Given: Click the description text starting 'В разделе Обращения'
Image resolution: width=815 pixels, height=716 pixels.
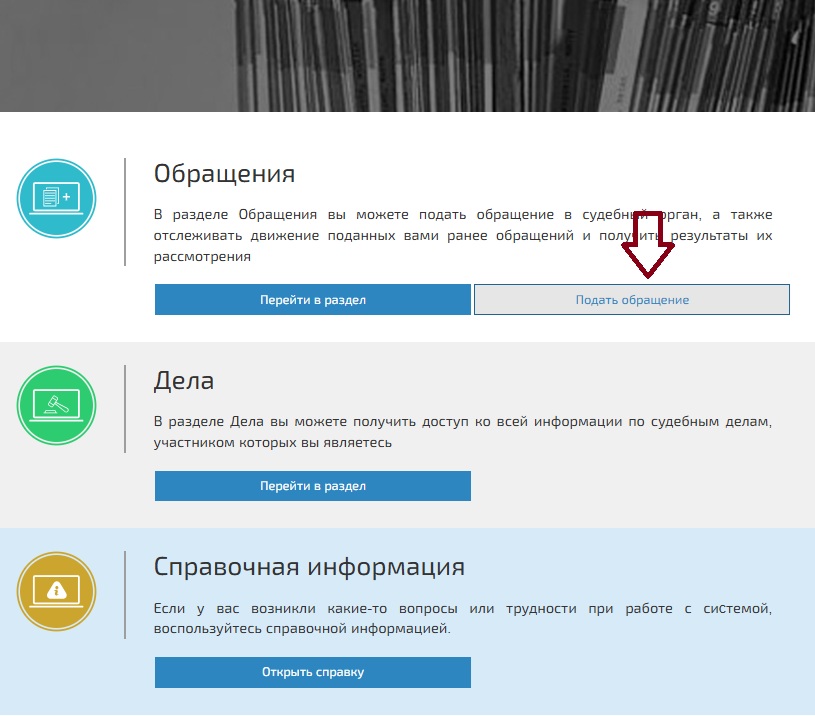Looking at the screenshot, I should (463, 235).
